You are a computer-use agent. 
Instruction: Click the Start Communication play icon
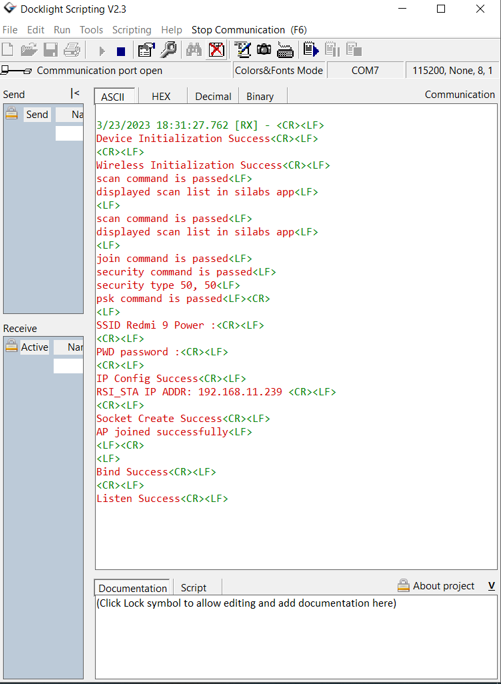click(102, 51)
